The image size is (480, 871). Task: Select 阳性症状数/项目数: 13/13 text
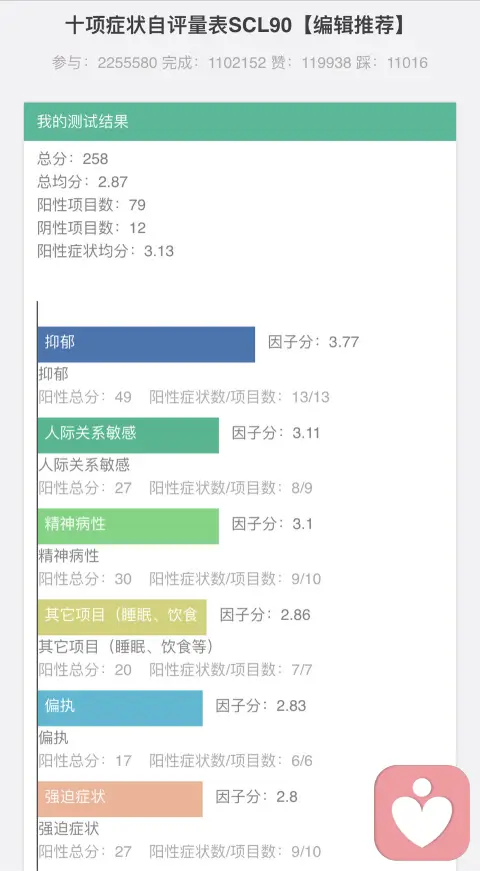(239, 397)
